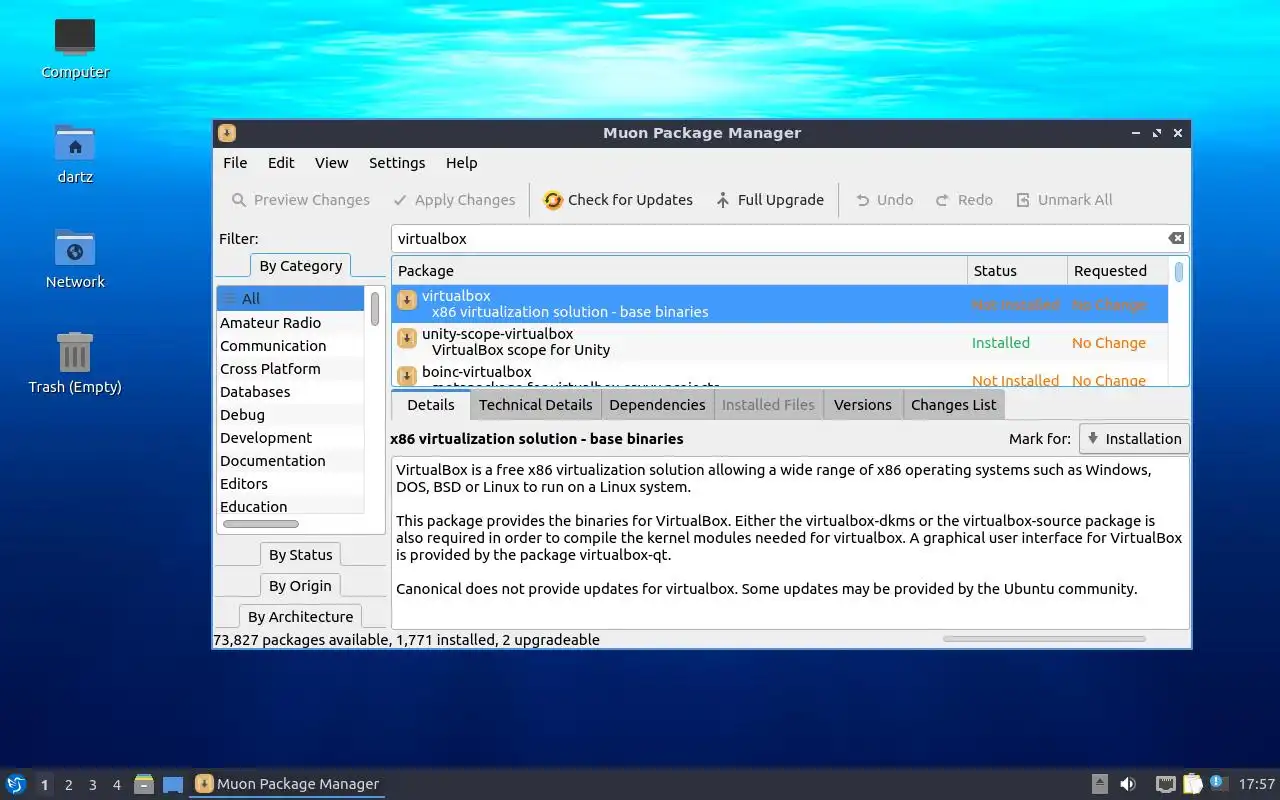Select the Amateur Radio category
Image resolution: width=1280 pixels, height=800 pixels.
pos(291,323)
